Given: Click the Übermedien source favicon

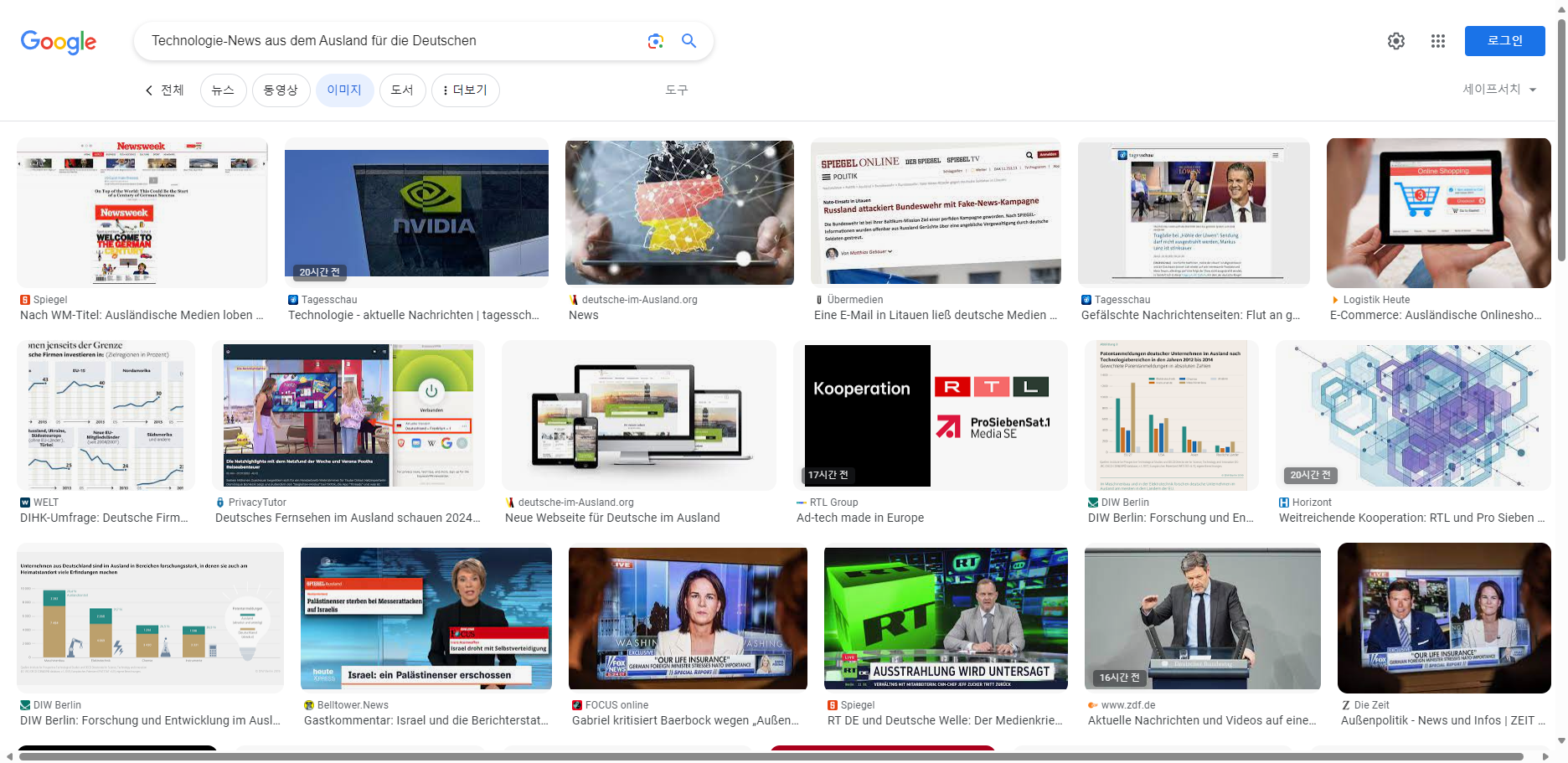Looking at the screenshot, I should pos(819,300).
